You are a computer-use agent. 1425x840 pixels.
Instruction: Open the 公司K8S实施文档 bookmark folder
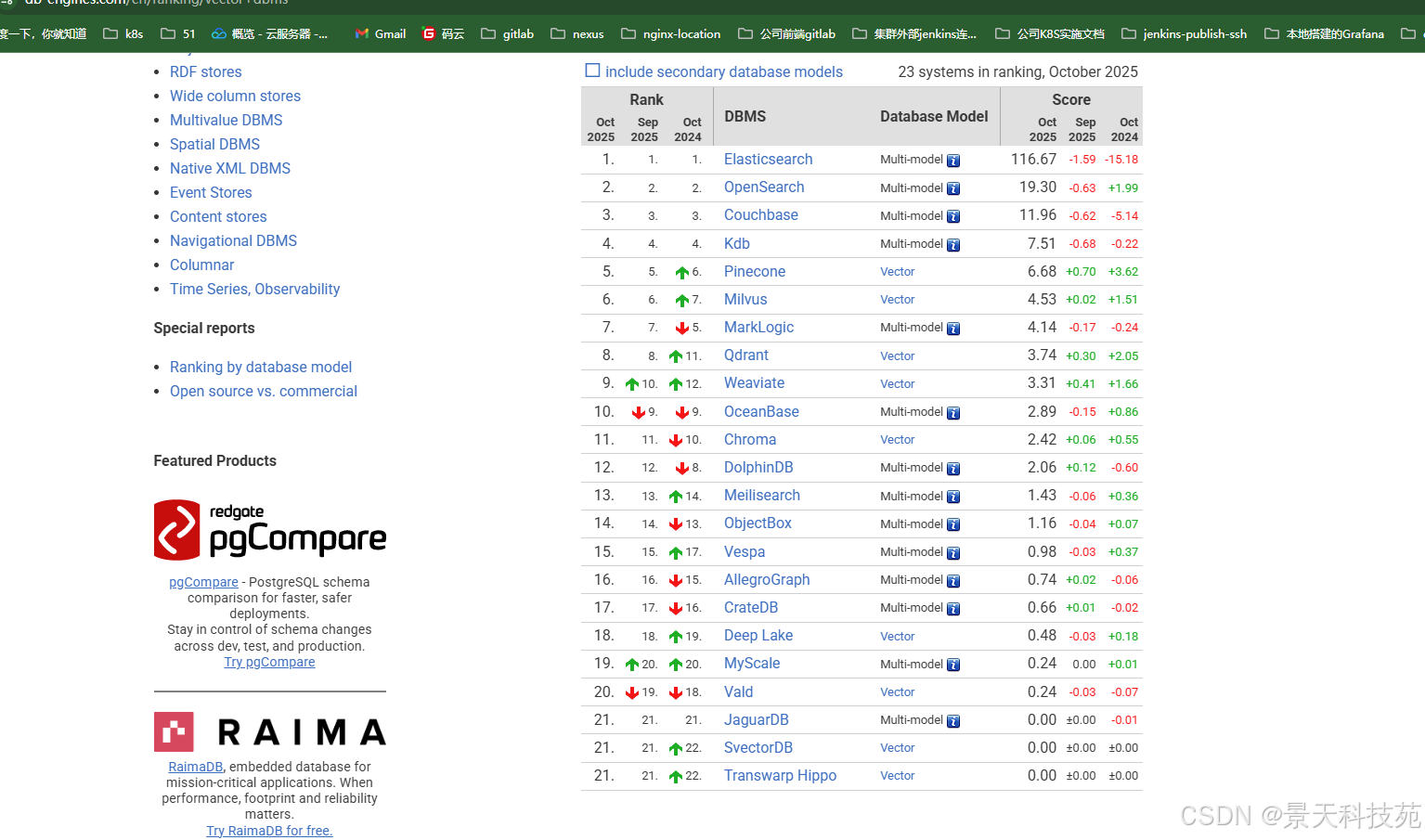(x=1050, y=33)
